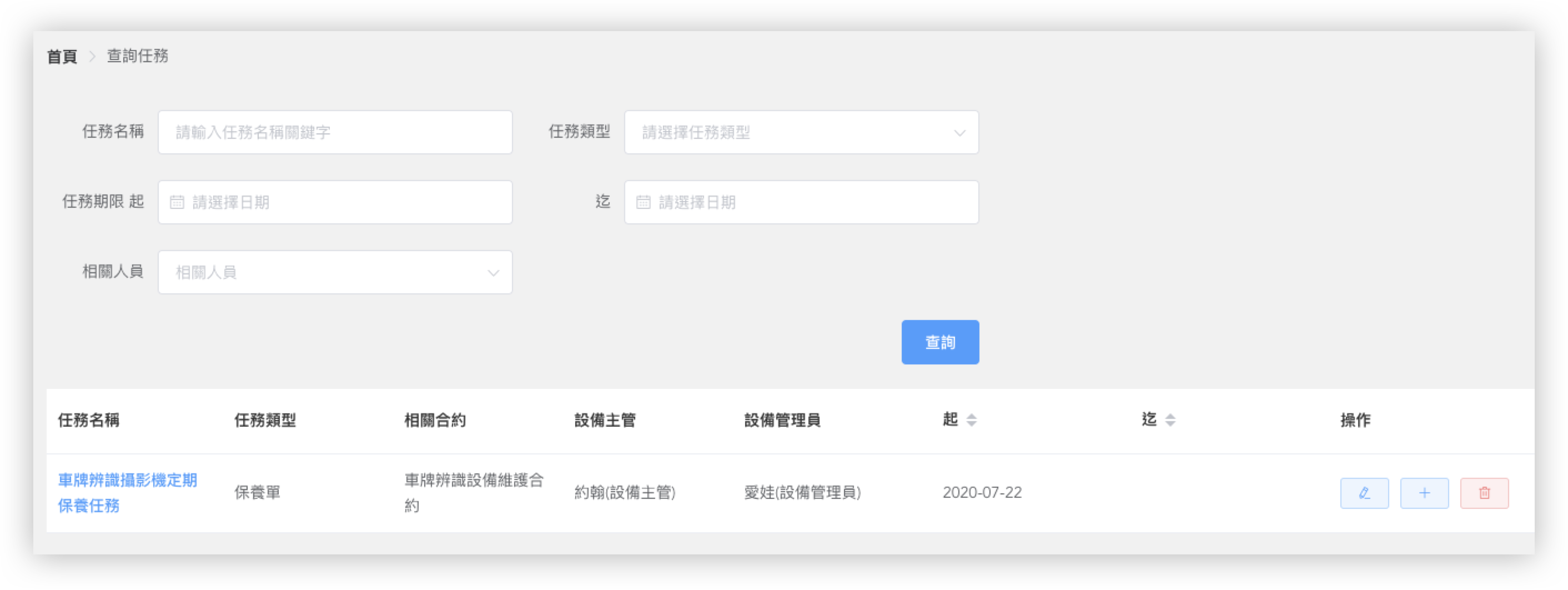This screenshot has height=590, width=1568.
Task: Click the calendar icon in 任務期限 起 field
Action: (x=177, y=202)
